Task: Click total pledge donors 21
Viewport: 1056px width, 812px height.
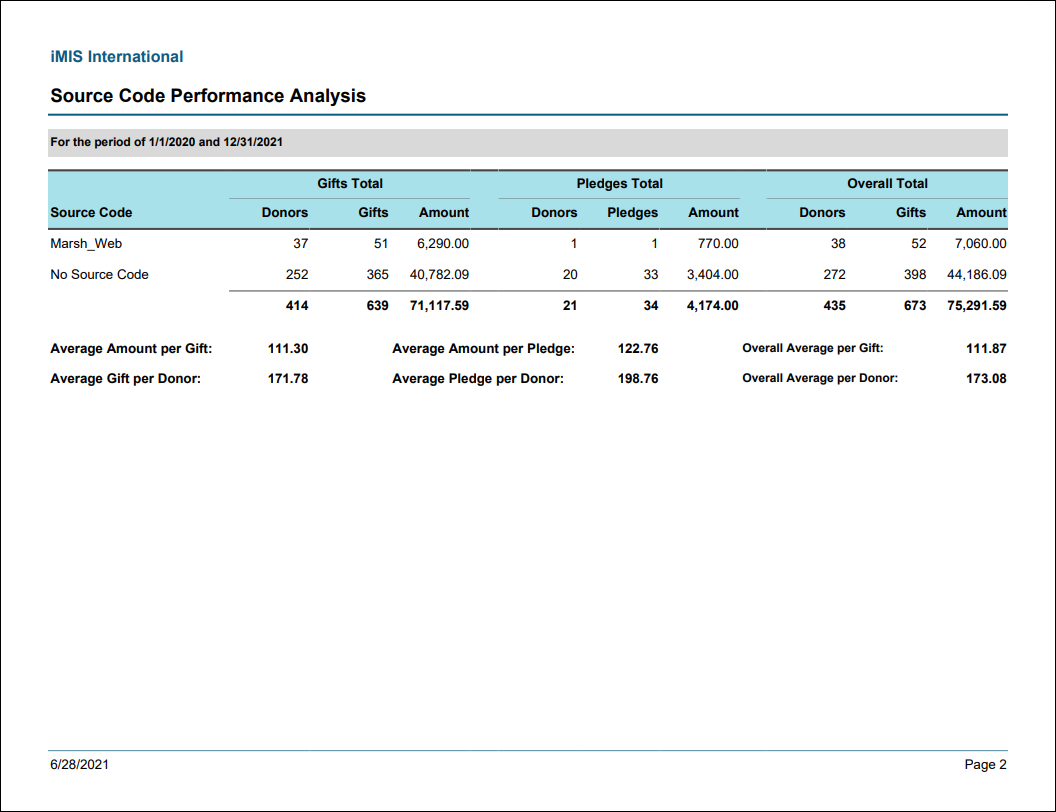Action: pyautogui.click(x=570, y=306)
